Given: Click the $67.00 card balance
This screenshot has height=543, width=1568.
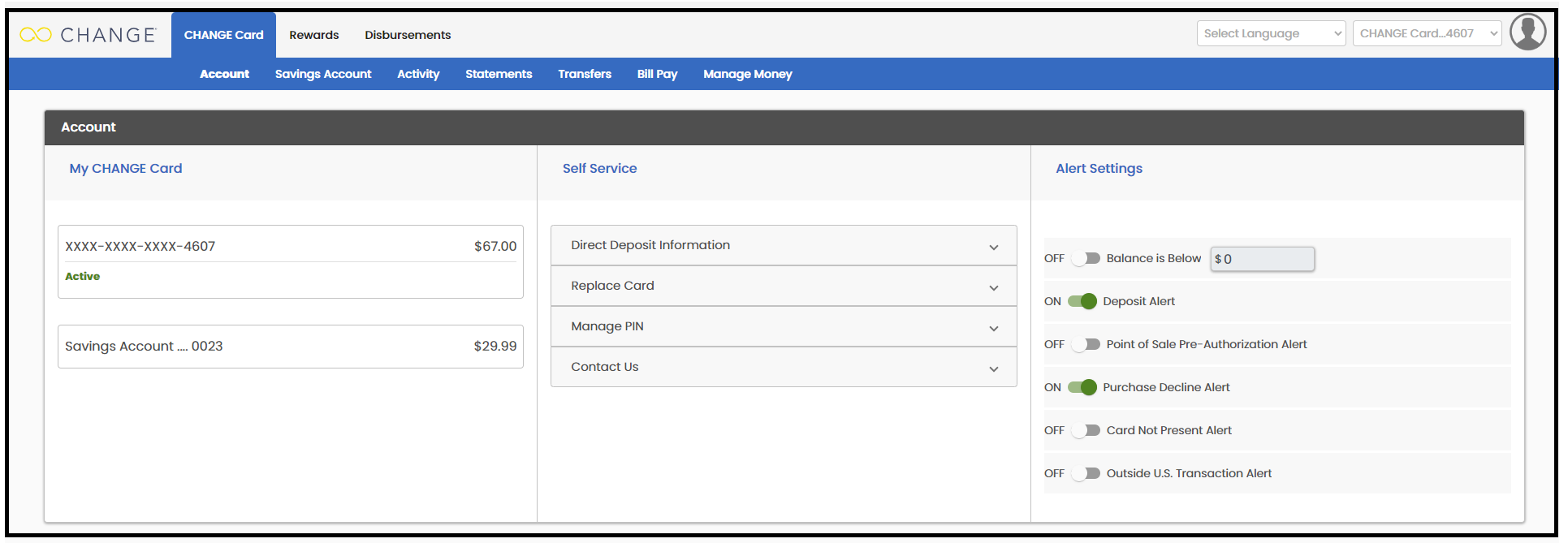Looking at the screenshot, I should pyautogui.click(x=495, y=246).
